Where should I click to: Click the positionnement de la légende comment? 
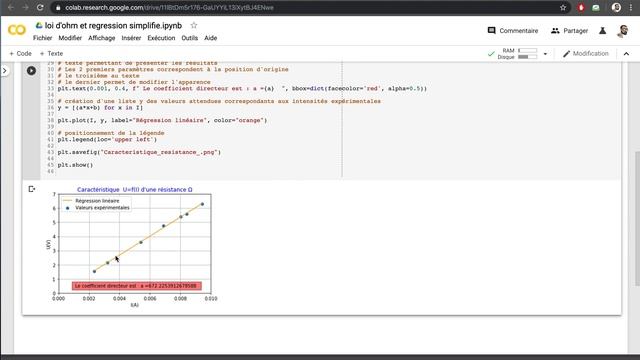(x=111, y=133)
